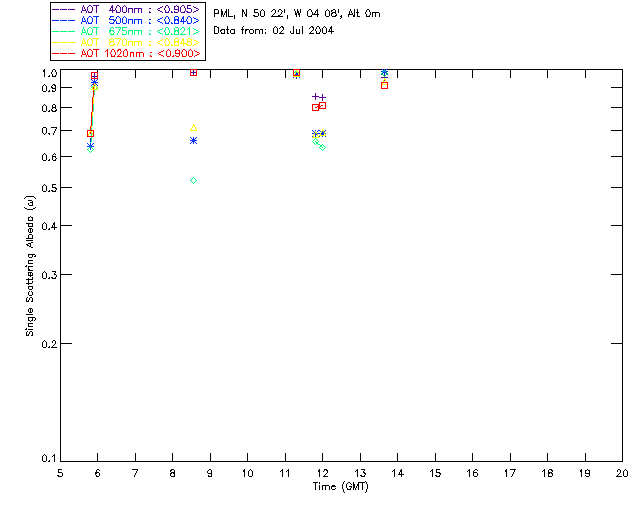Click the x-axis tick label 11
Image resolution: width=640 pixels, height=512 pixels.
(x=285, y=473)
